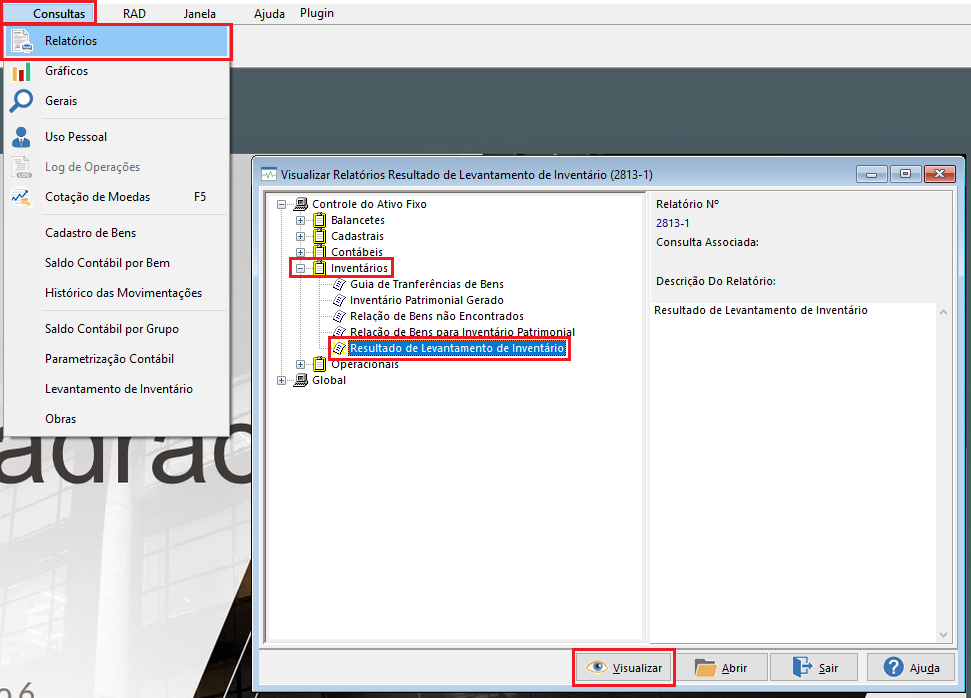Image resolution: width=971 pixels, height=698 pixels.
Task: Select Inventário Patrimonial Gerado report
Action: pos(427,300)
